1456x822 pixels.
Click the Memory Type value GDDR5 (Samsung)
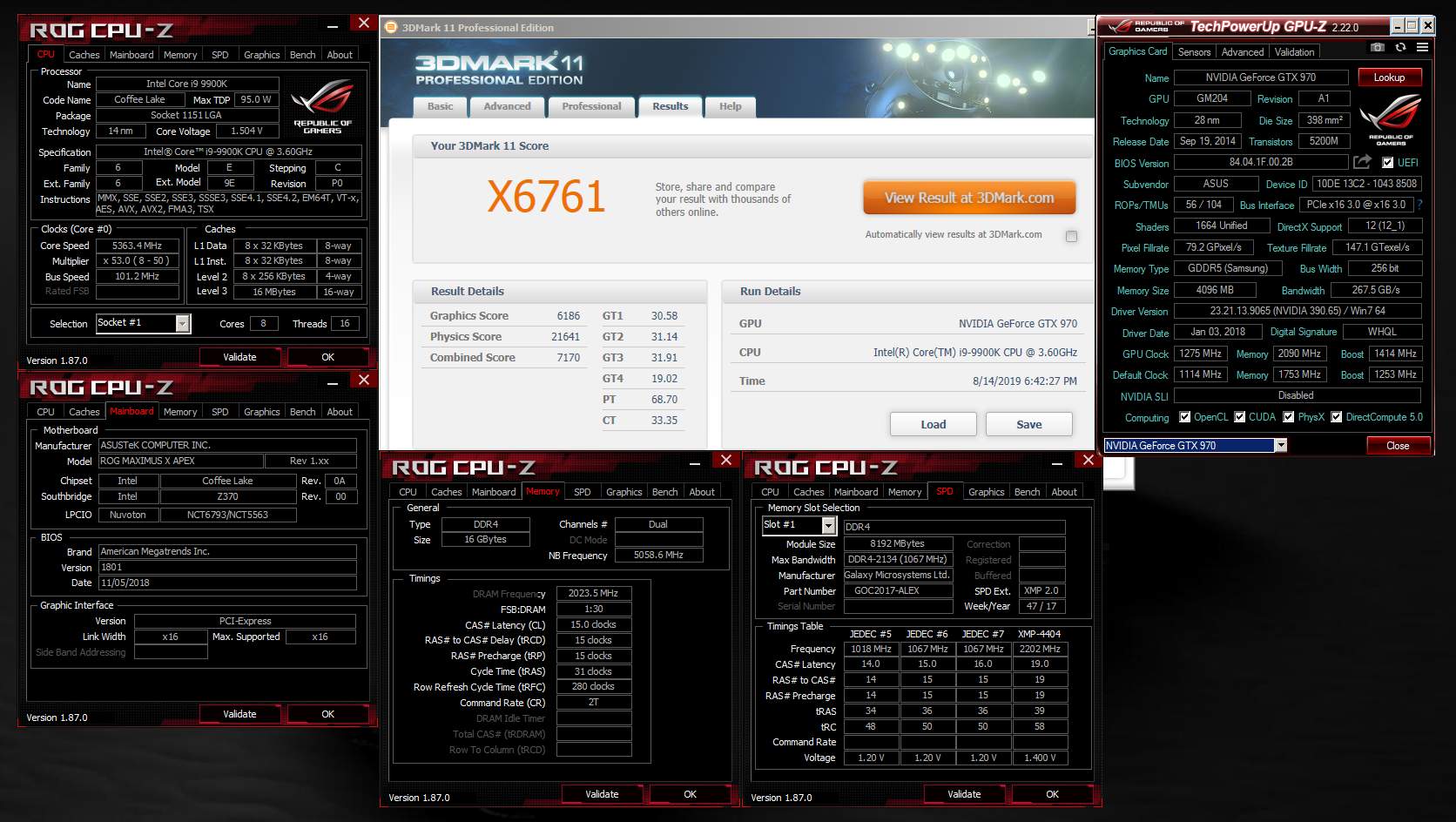(x=1227, y=268)
